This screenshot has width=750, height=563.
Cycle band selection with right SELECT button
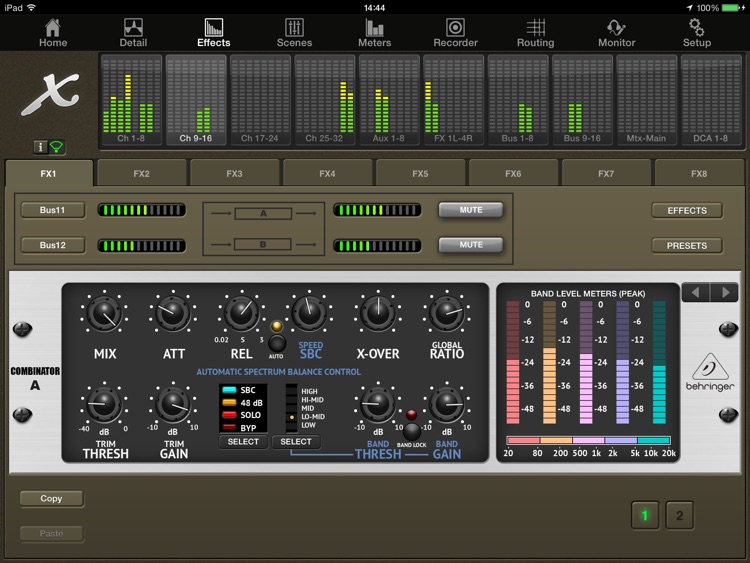click(296, 441)
